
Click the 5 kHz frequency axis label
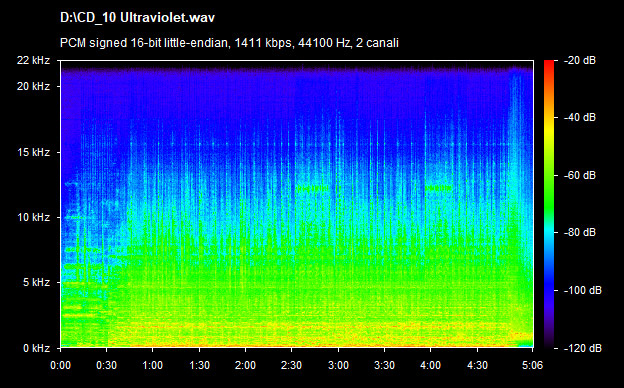coord(36,283)
